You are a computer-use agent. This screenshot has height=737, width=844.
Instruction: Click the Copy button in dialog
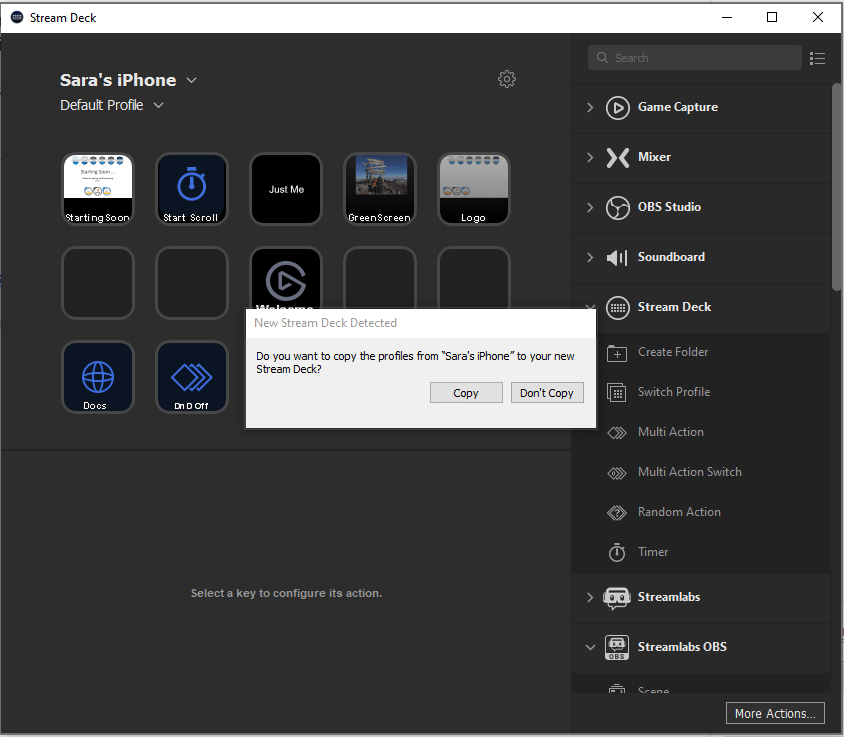click(x=466, y=393)
